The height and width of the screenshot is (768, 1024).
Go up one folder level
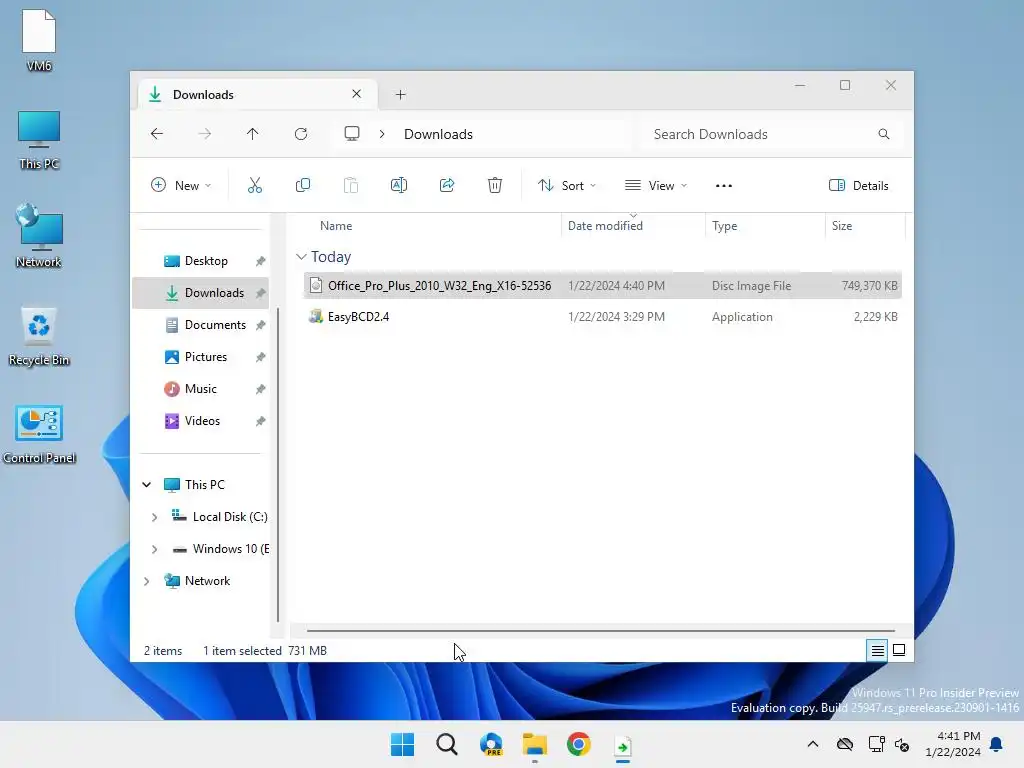253,134
